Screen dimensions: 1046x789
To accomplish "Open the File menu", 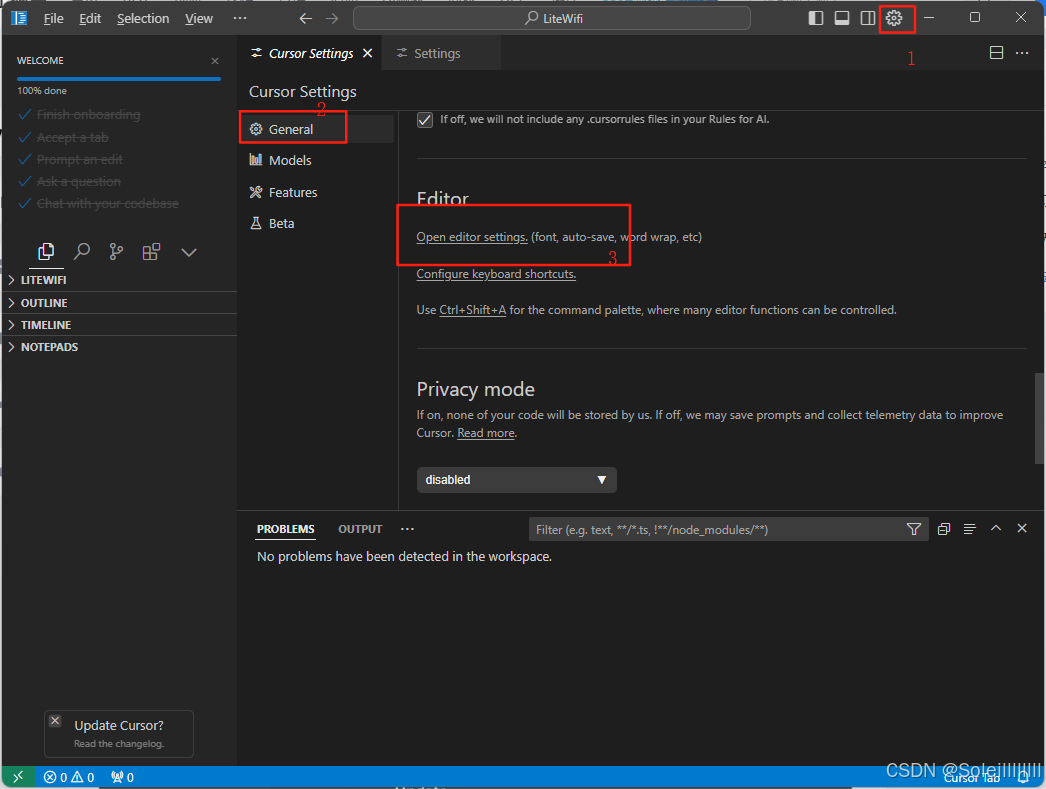I will pos(53,19).
